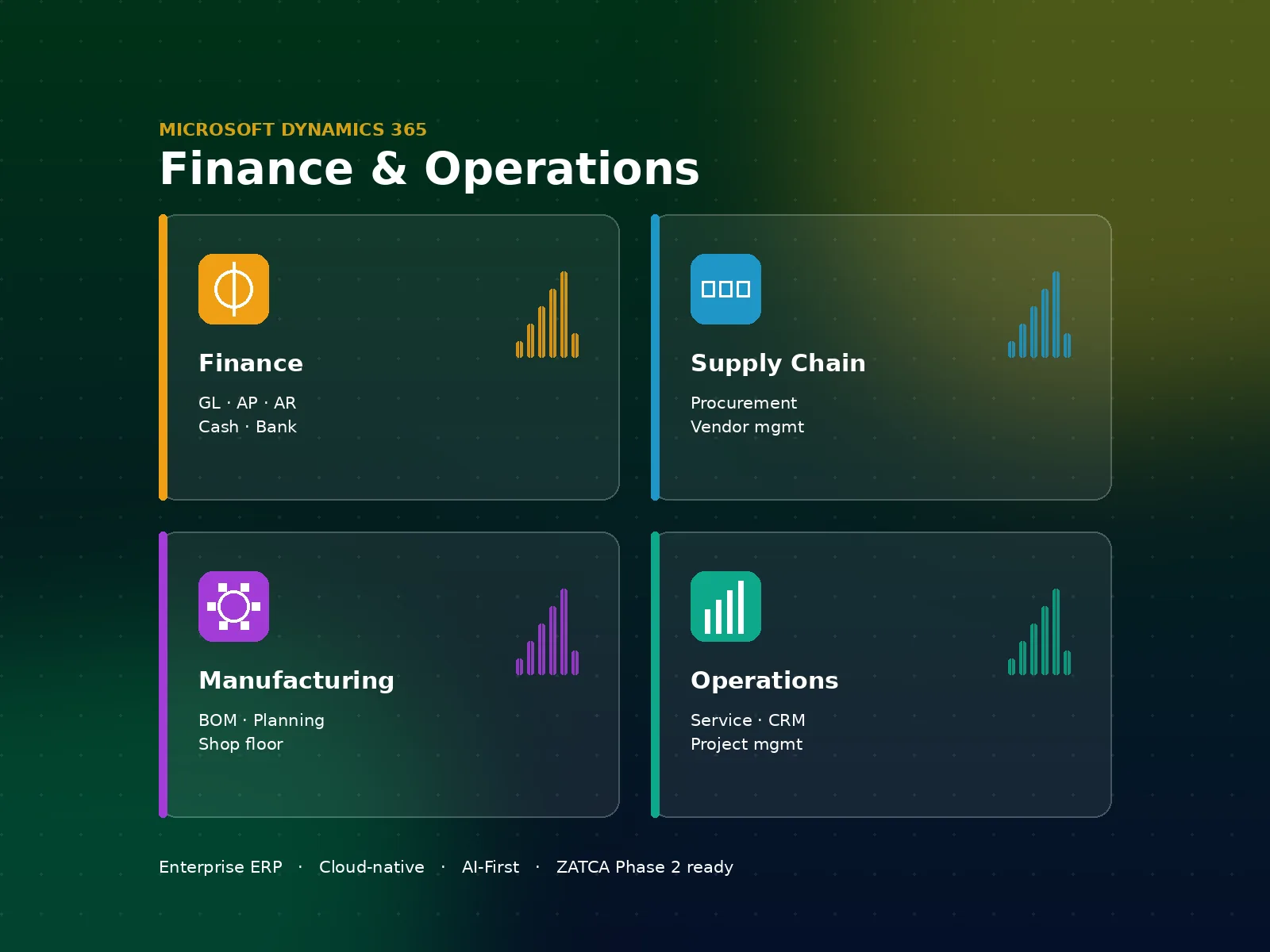Screen dimensions: 1270x952
Task: Click the 'Cash · Bank' text
Action: click(248, 427)
